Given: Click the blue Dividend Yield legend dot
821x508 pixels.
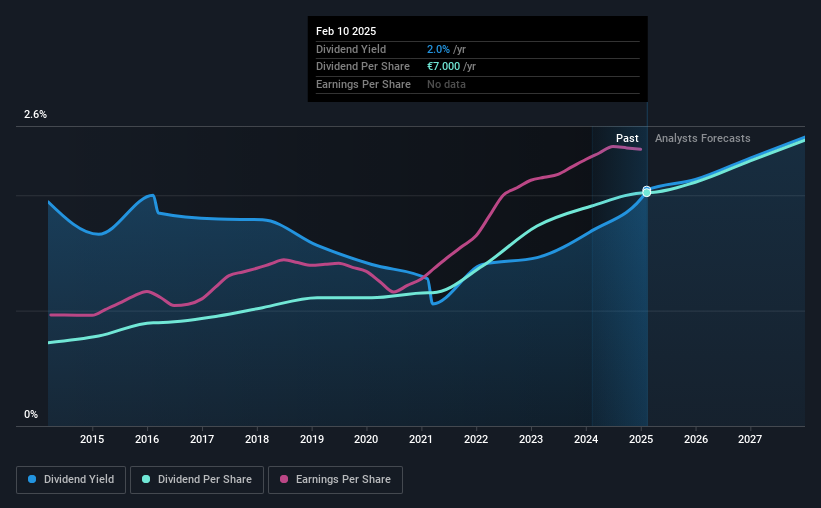Looking at the screenshot, I should pos(32,479).
